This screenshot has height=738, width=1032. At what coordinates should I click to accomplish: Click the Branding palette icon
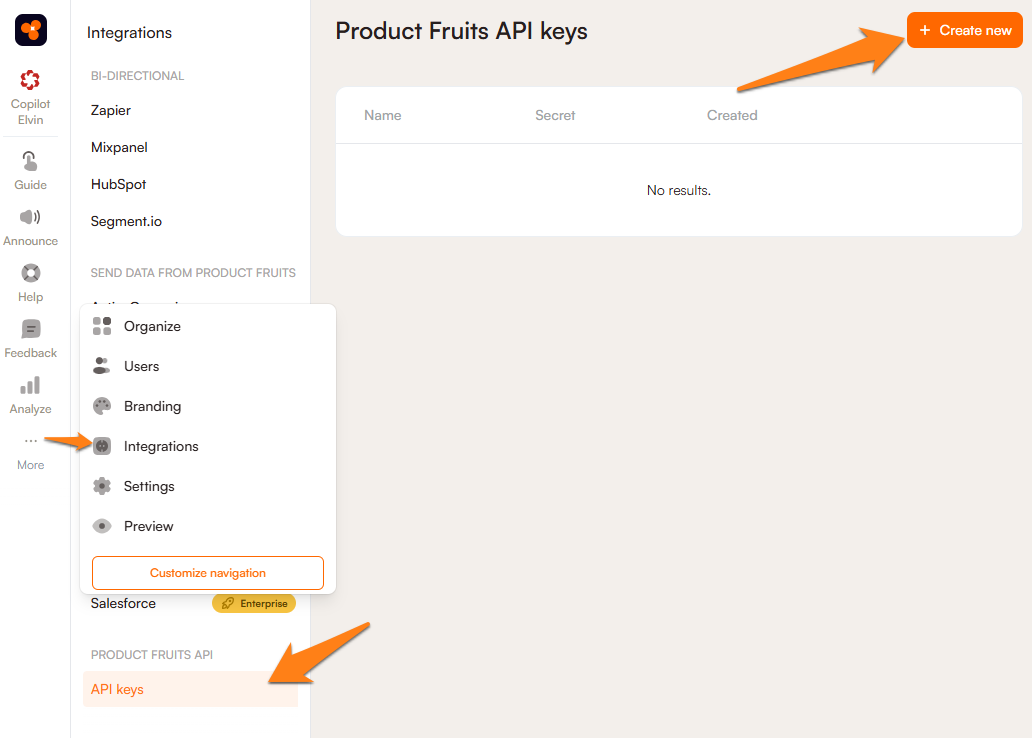pyautogui.click(x=102, y=406)
